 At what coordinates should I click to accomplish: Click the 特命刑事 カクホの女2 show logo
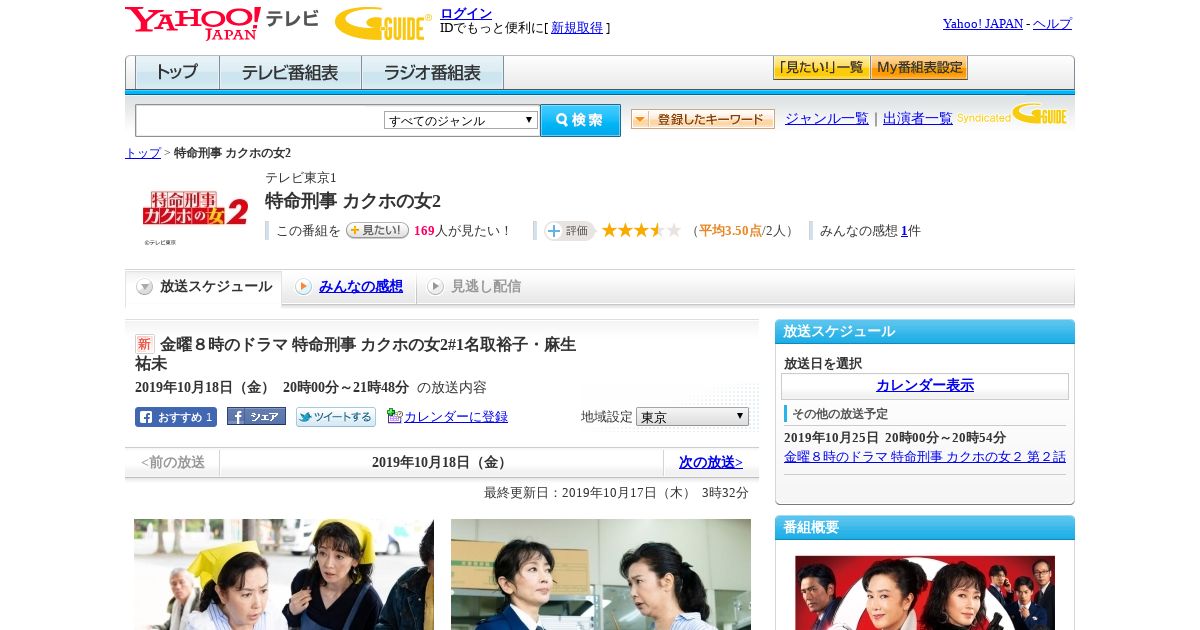tap(195, 212)
